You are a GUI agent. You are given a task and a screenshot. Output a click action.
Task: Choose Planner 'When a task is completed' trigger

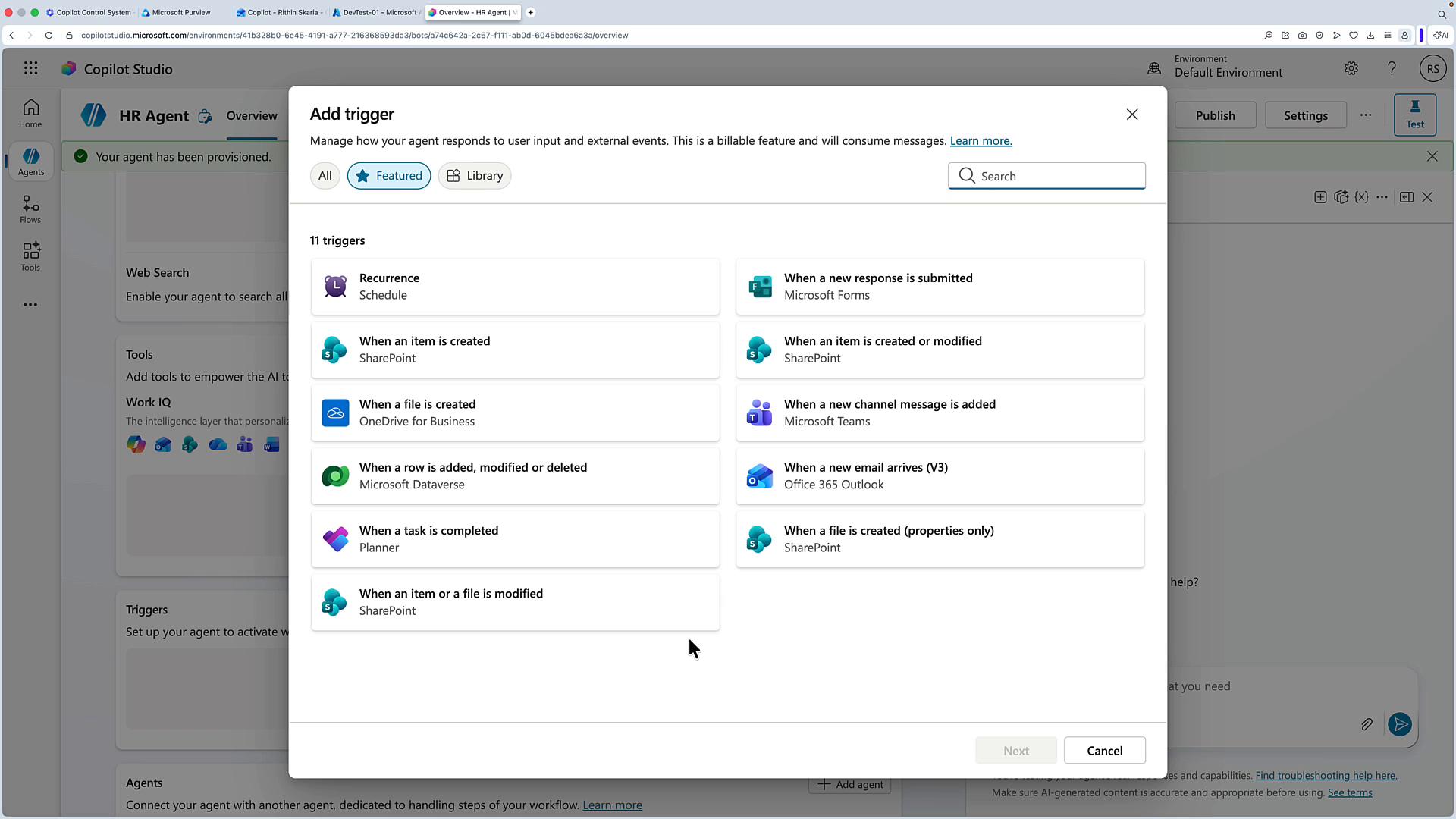515,538
